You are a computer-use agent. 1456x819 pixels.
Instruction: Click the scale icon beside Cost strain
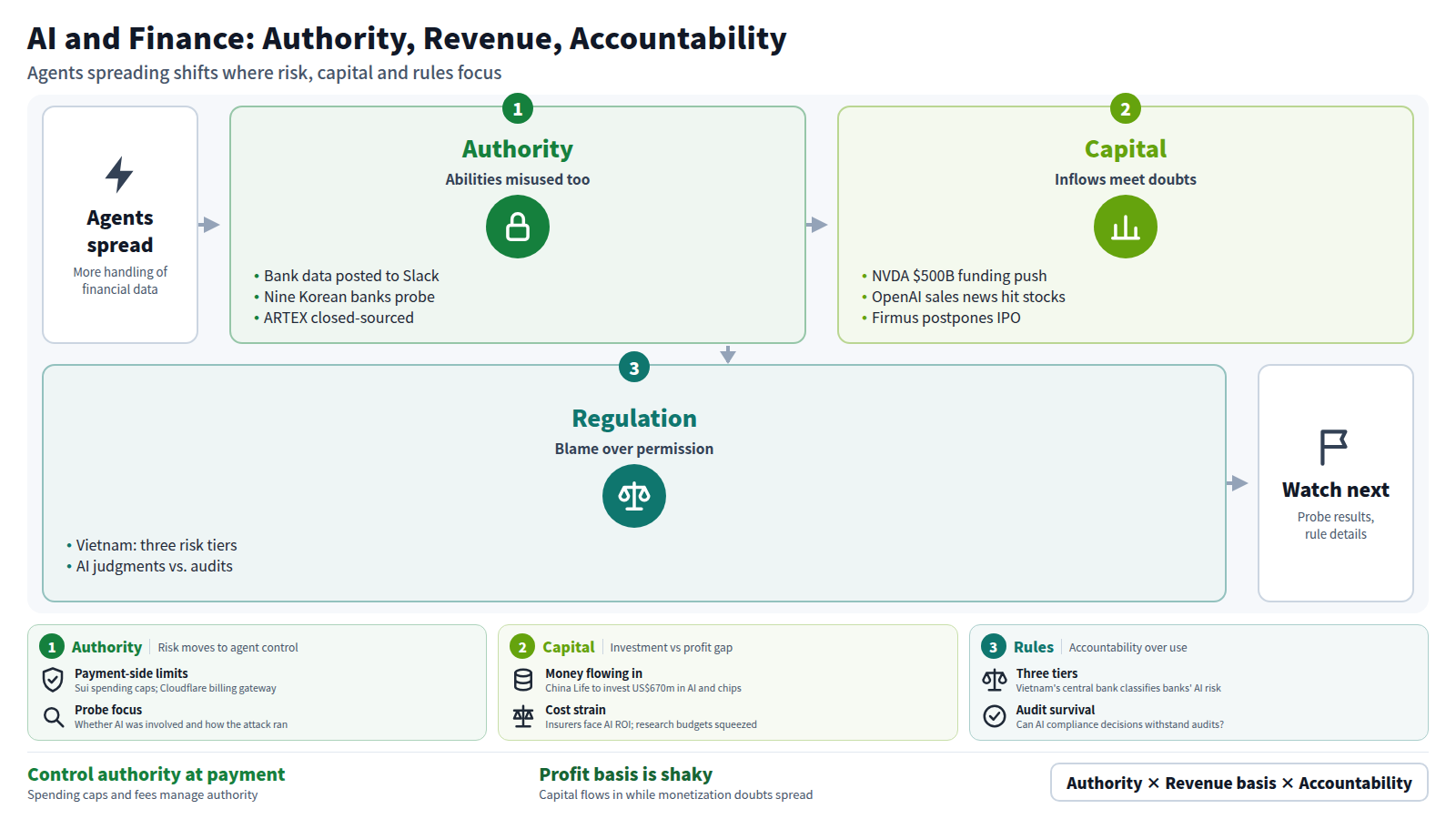[523, 716]
